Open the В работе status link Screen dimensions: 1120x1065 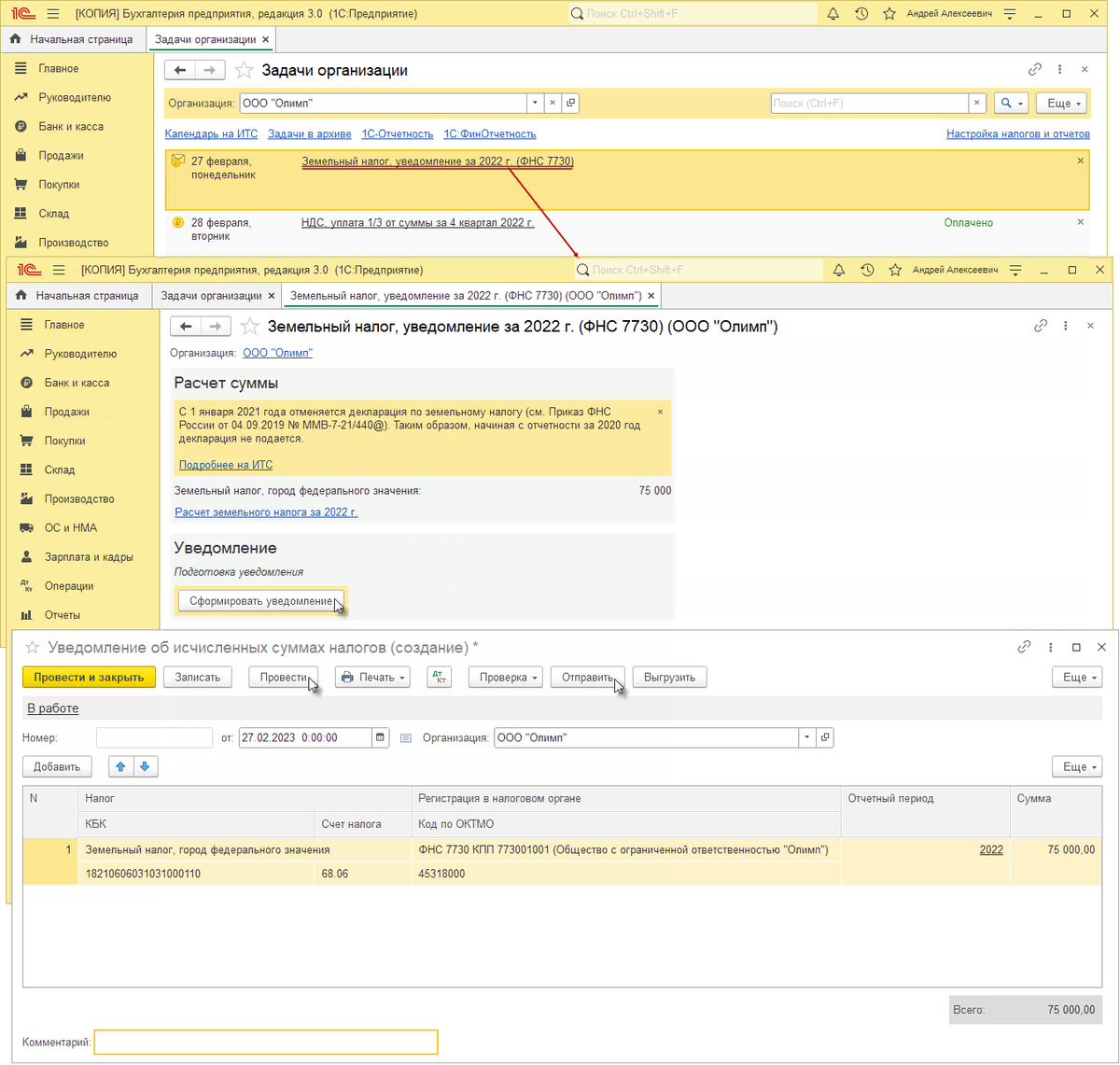(x=53, y=708)
